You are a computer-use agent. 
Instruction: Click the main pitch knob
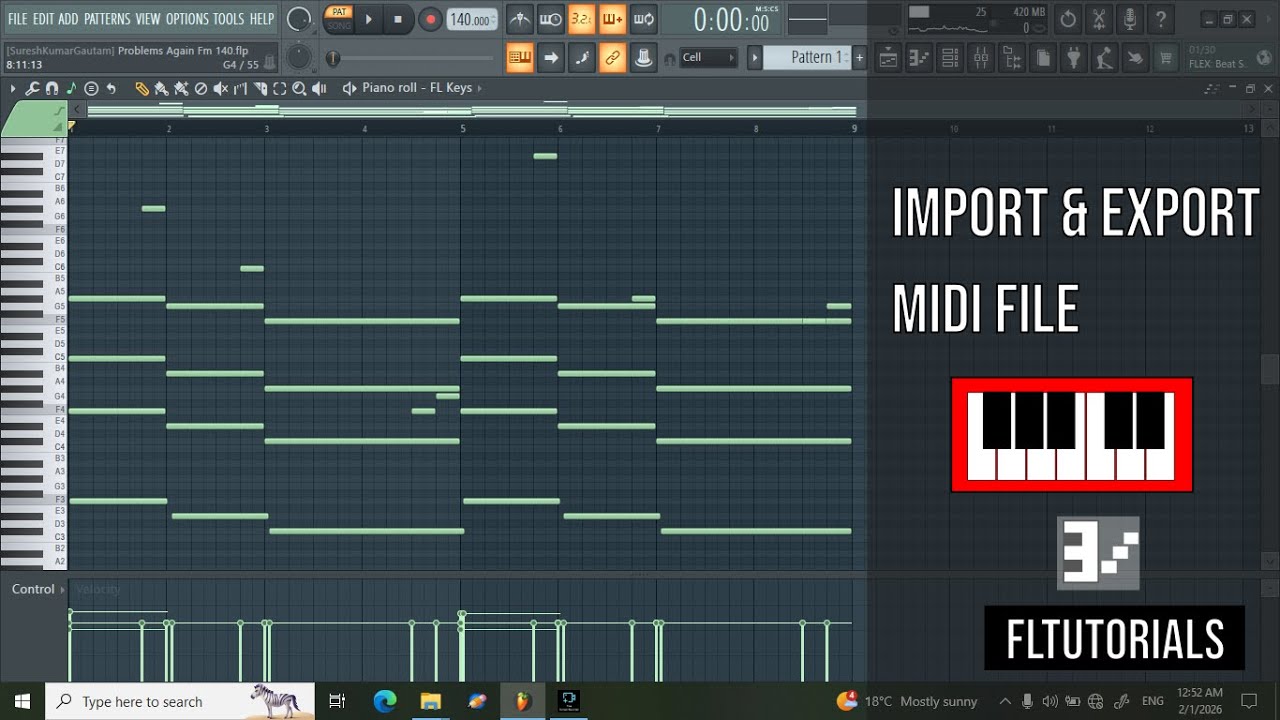pos(299,57)
